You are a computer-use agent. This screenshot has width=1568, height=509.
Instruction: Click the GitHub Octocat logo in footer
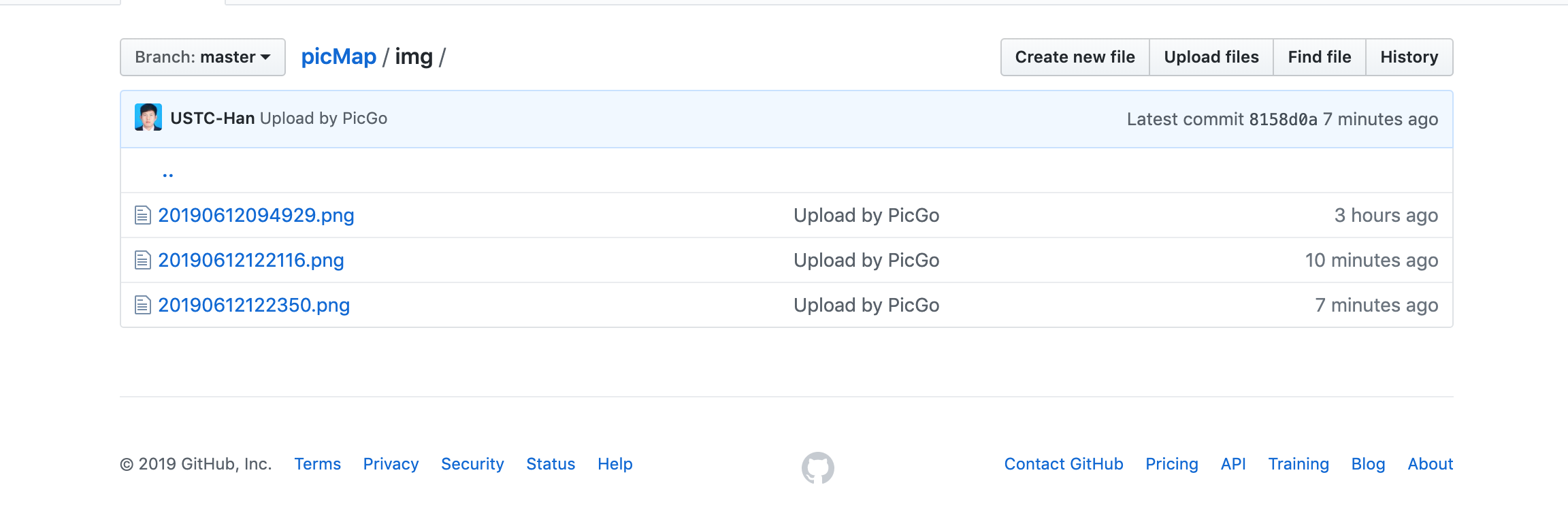[817, 467]
